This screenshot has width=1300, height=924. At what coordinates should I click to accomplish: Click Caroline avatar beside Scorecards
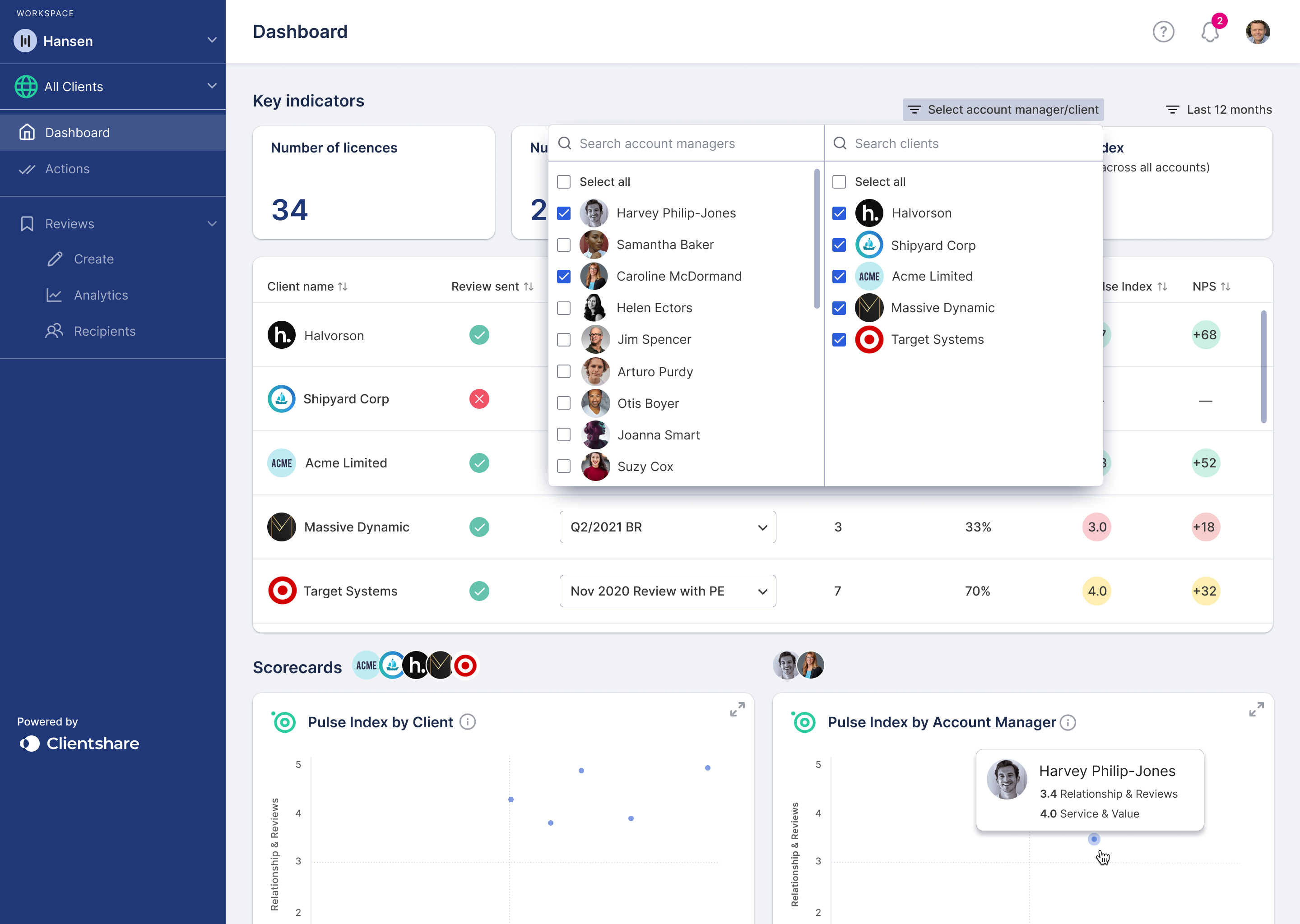pyautogui.click(x=811, y=665)
